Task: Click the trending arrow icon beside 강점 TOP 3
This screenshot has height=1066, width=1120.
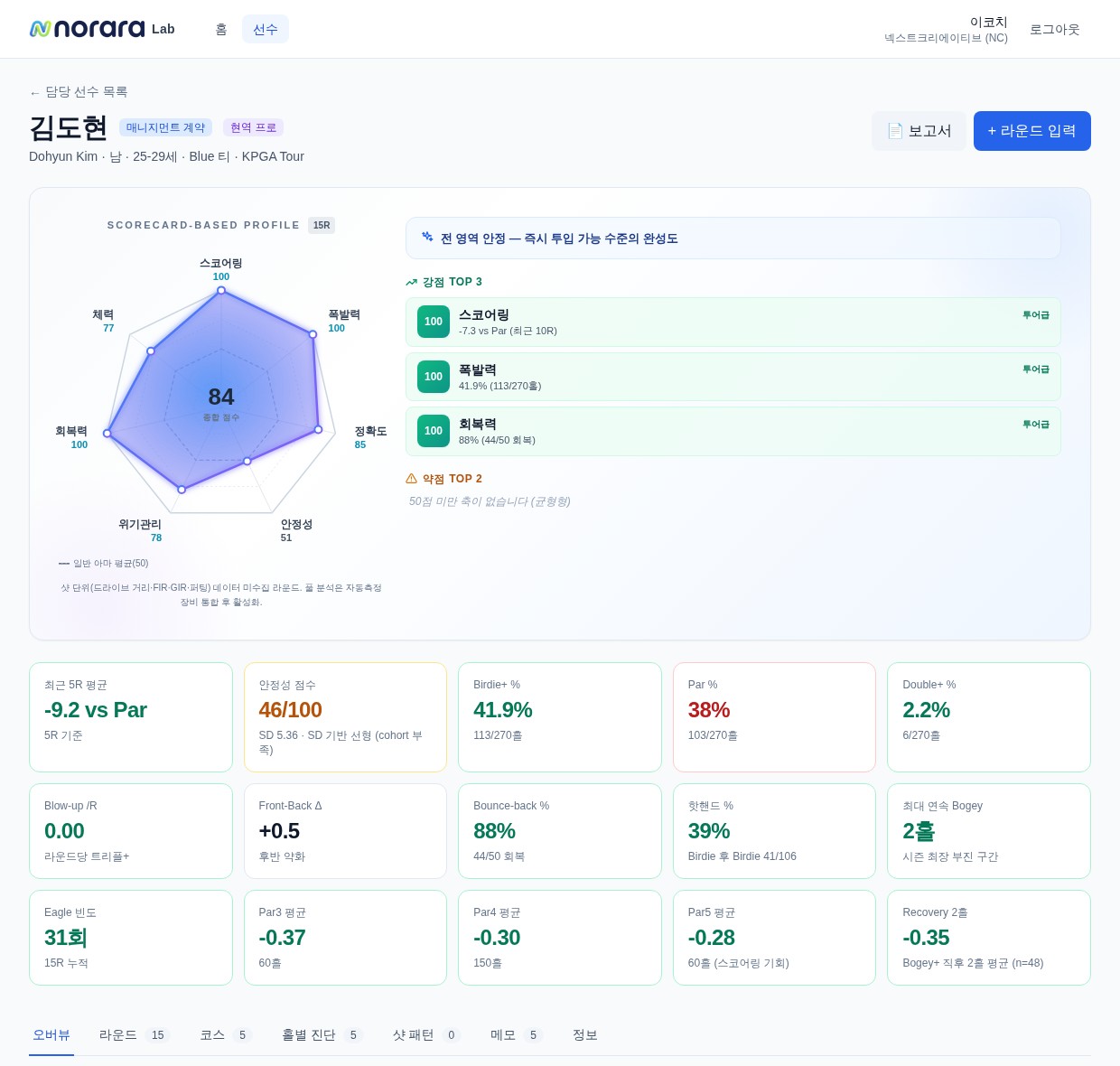Action: click(412, 282)
